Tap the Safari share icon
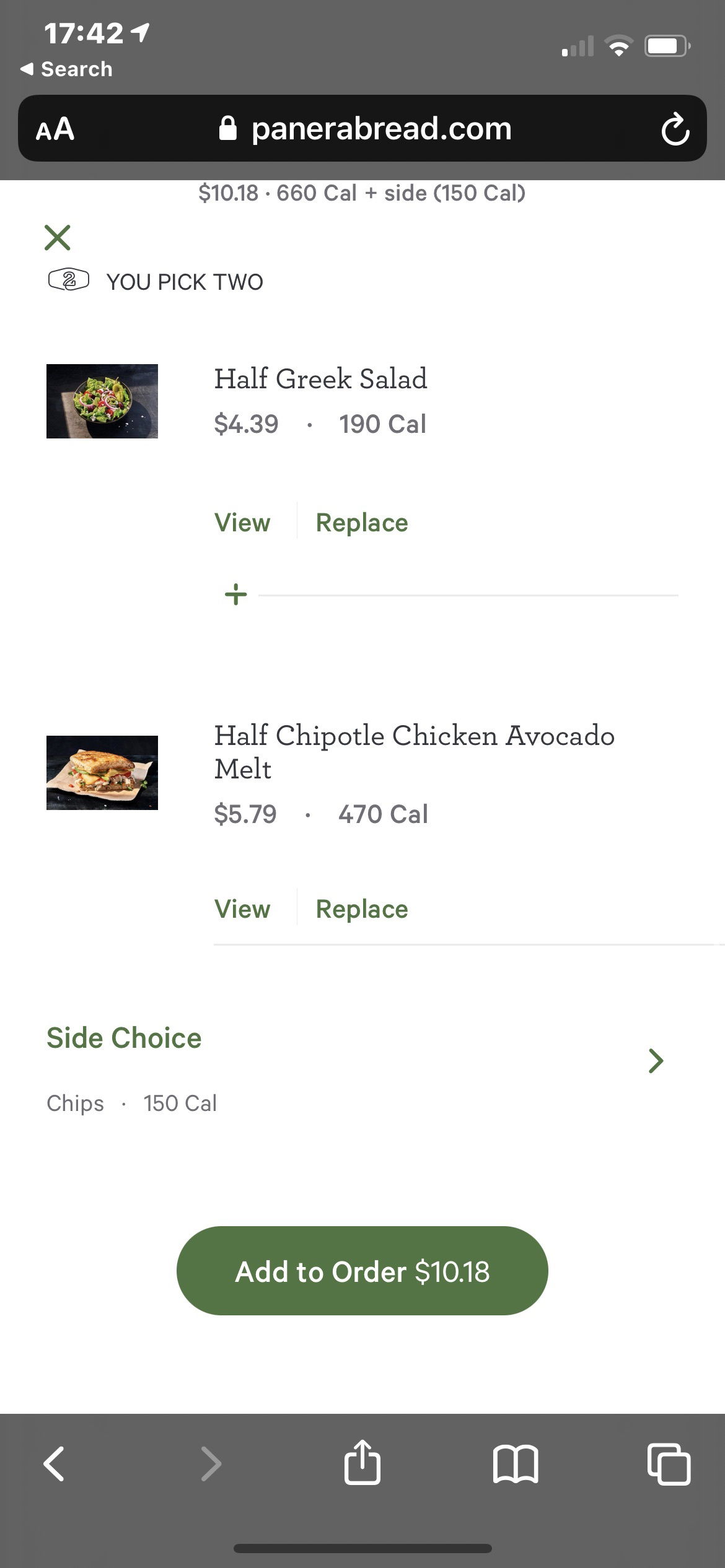 click(x=362, y=1462)
